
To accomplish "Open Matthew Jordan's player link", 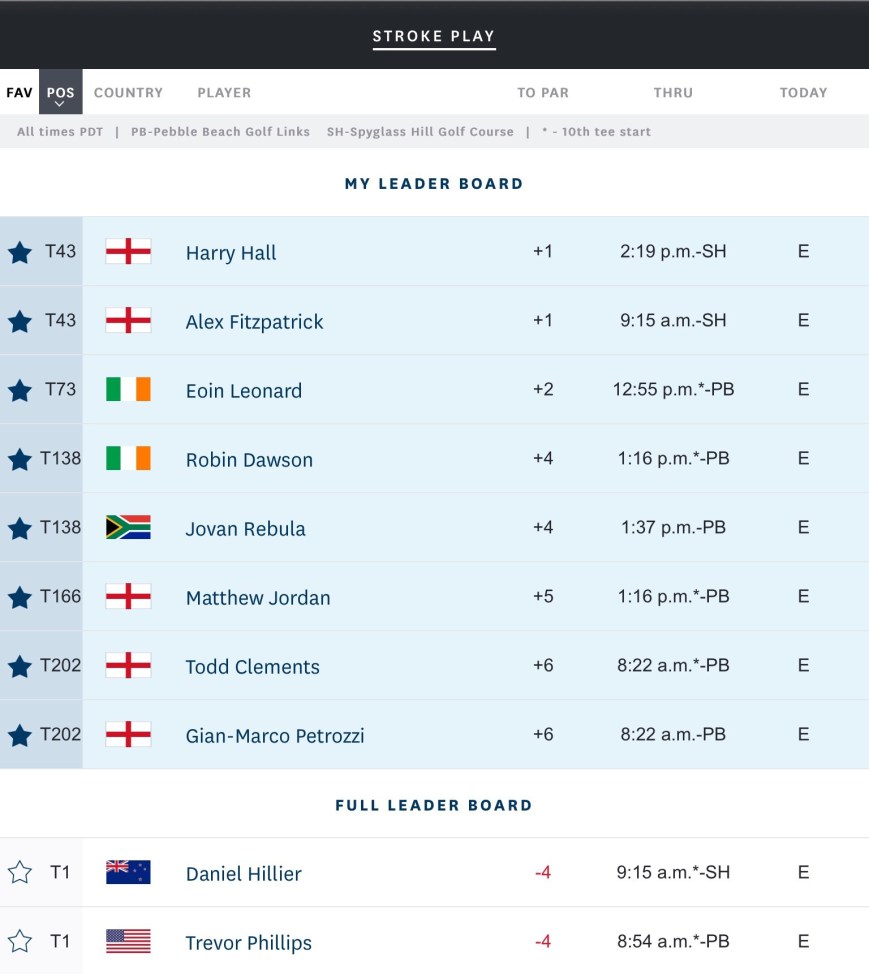I will pyautogui.click(x=258, y=598).
